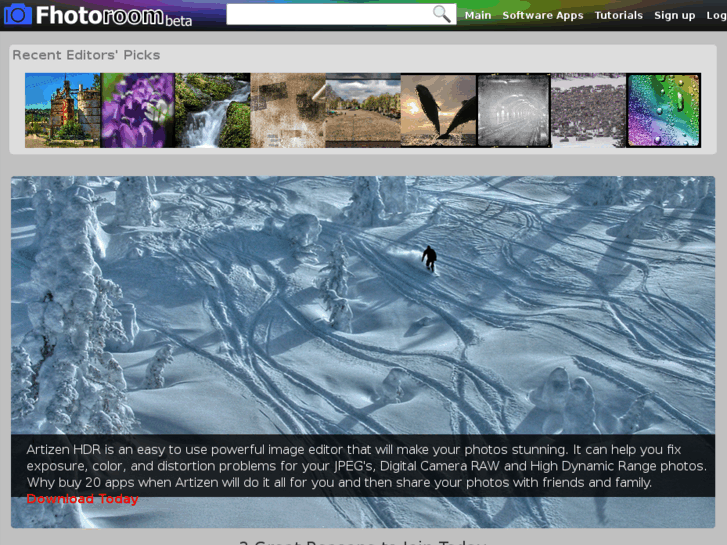Open the jumping dolphins sunset thumbnail
The width and height of the screenshot is (727, 545).
click(x=438, y=110)
